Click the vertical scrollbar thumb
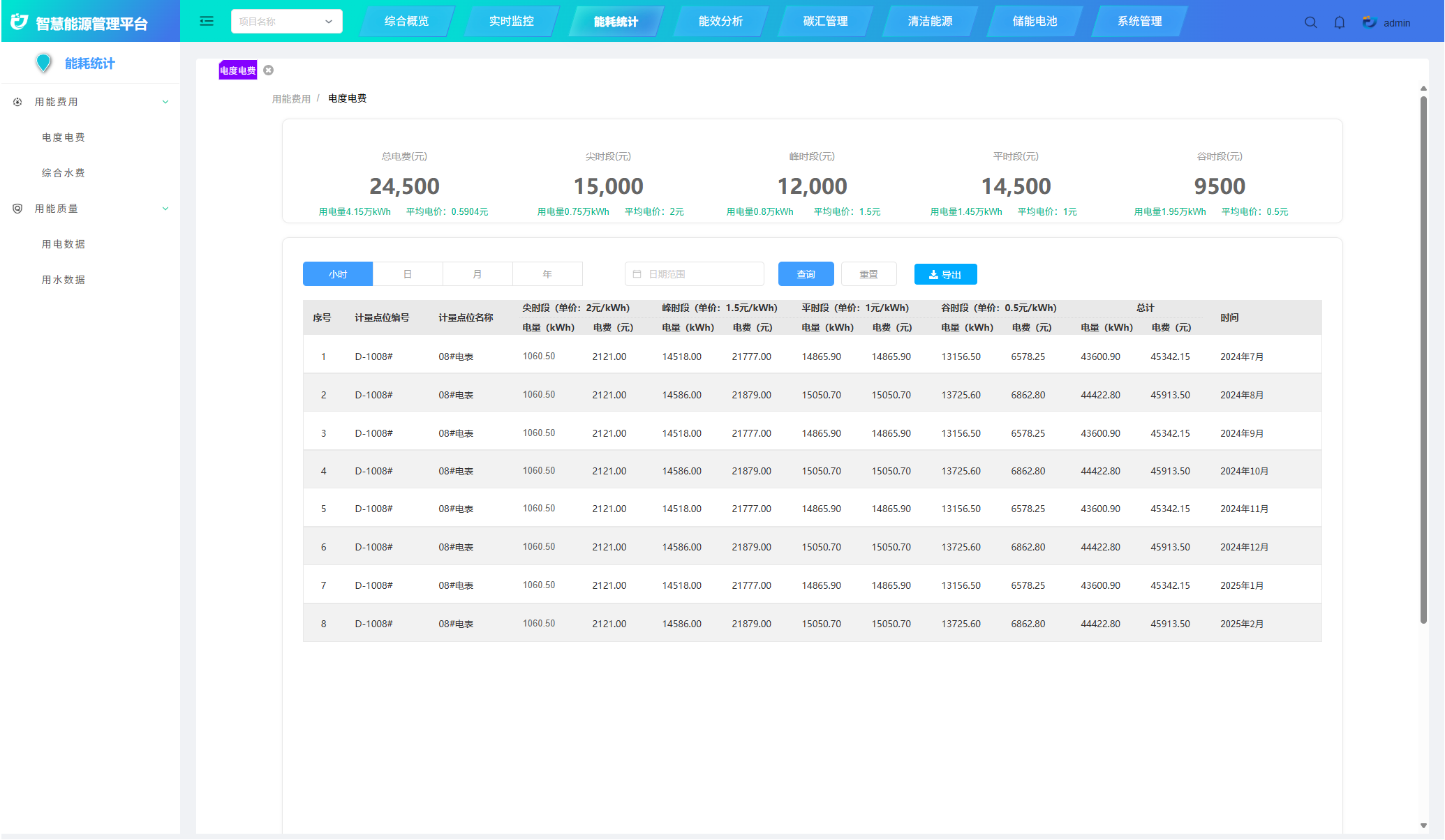This screenshot has height=840, width=1445. pyautogui.click(x=1423, y=360)
